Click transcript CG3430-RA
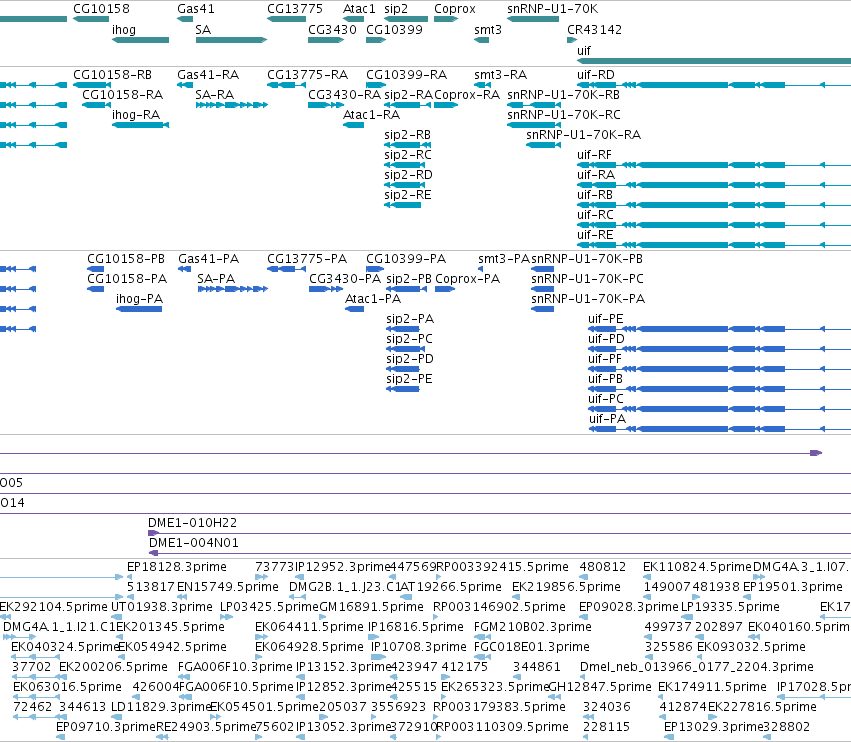The image size is (851, 742). [x=326, y=105]
